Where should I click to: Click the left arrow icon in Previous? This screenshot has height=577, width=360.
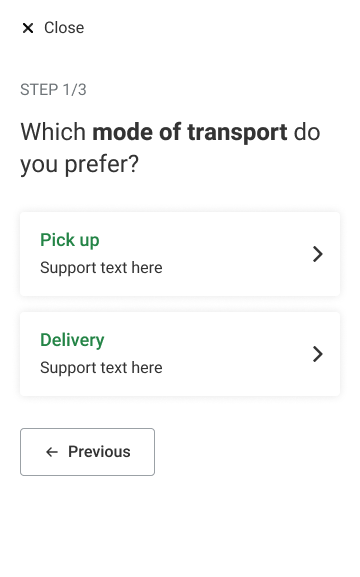click(x=52, y=452)
